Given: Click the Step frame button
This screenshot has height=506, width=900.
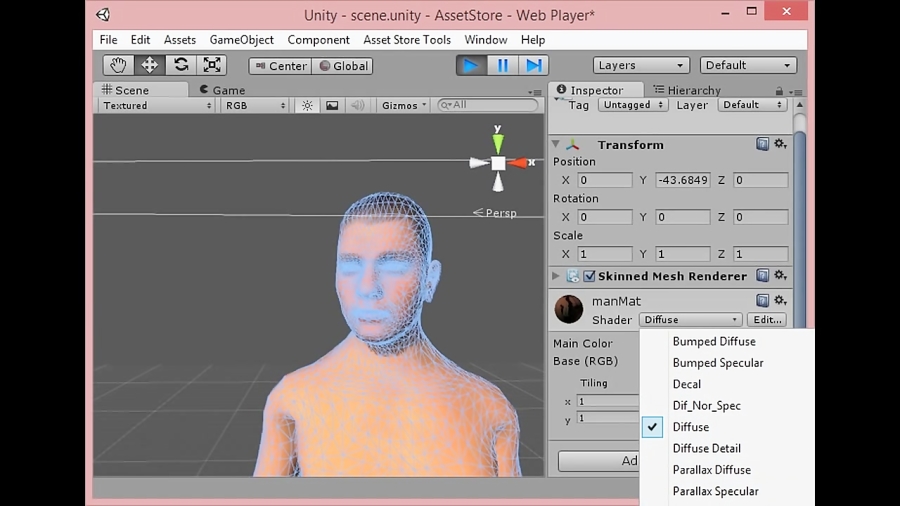Looking at the screenshot, I should pyautogui.click(x=534, y=65).
